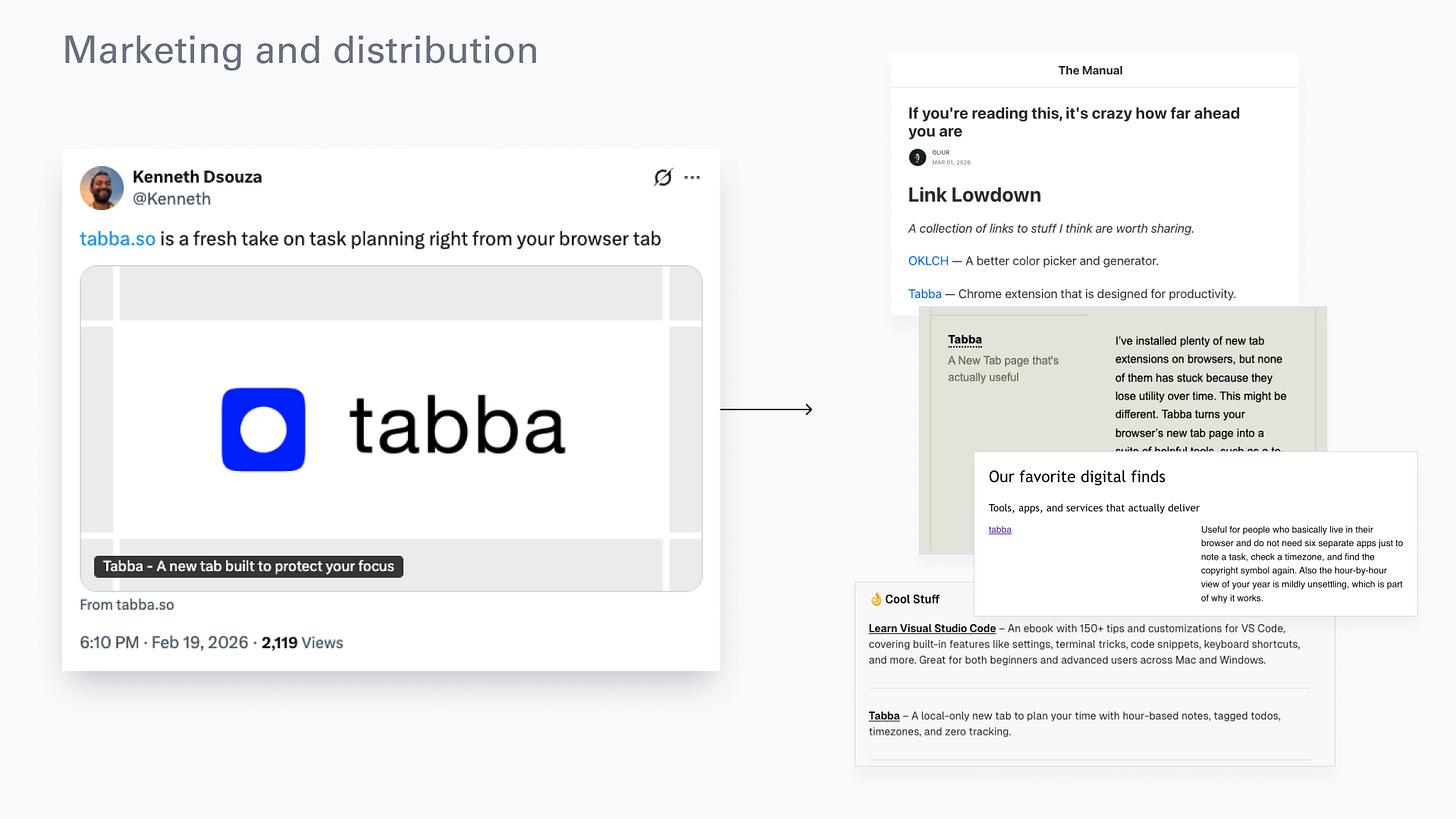Click Kenneth Dsouza's profile avatar

click(102, 188)
